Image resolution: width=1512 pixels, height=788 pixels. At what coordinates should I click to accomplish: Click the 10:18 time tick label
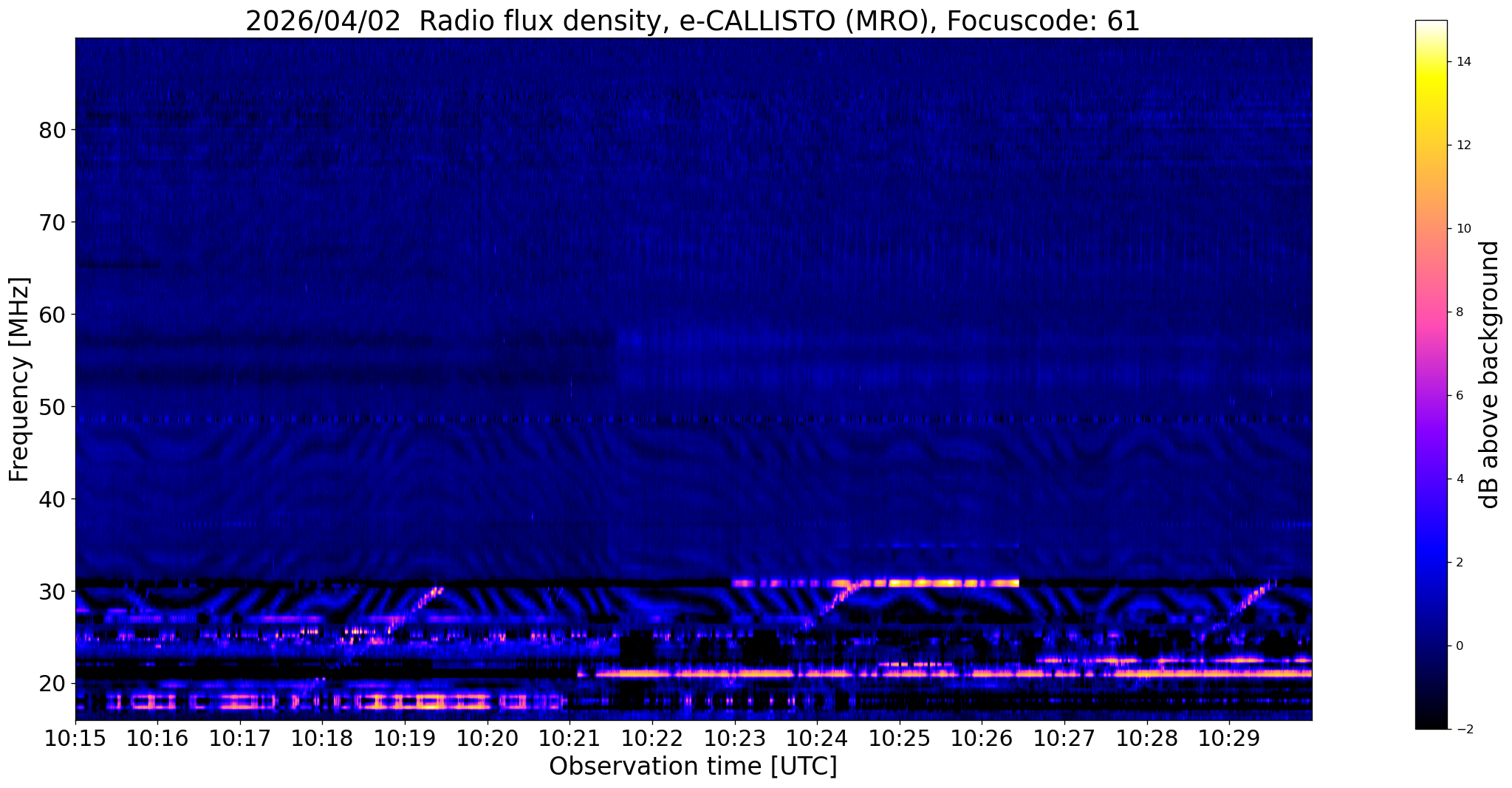322,739
